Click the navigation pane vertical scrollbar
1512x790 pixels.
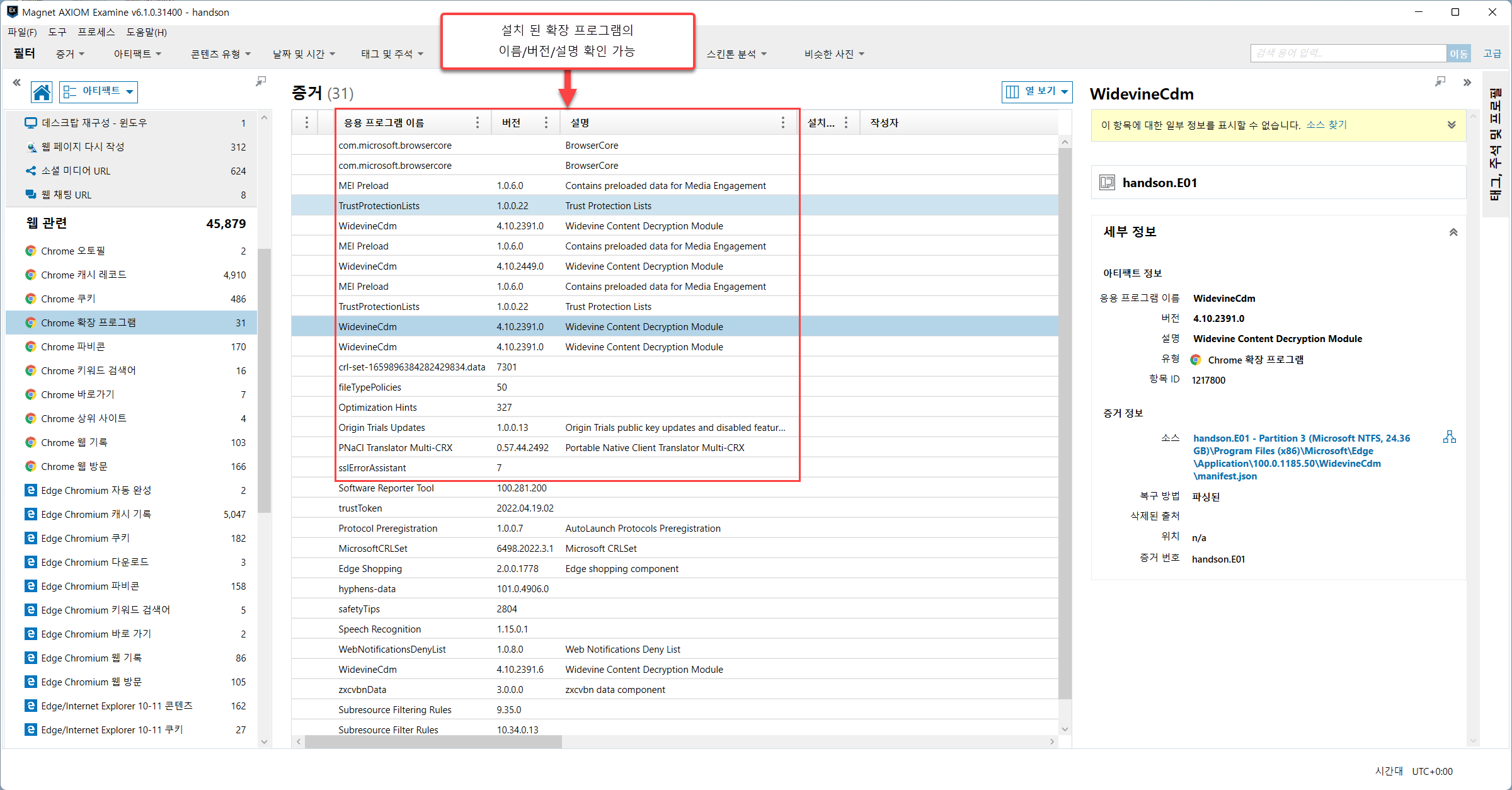tap(264, 381)
